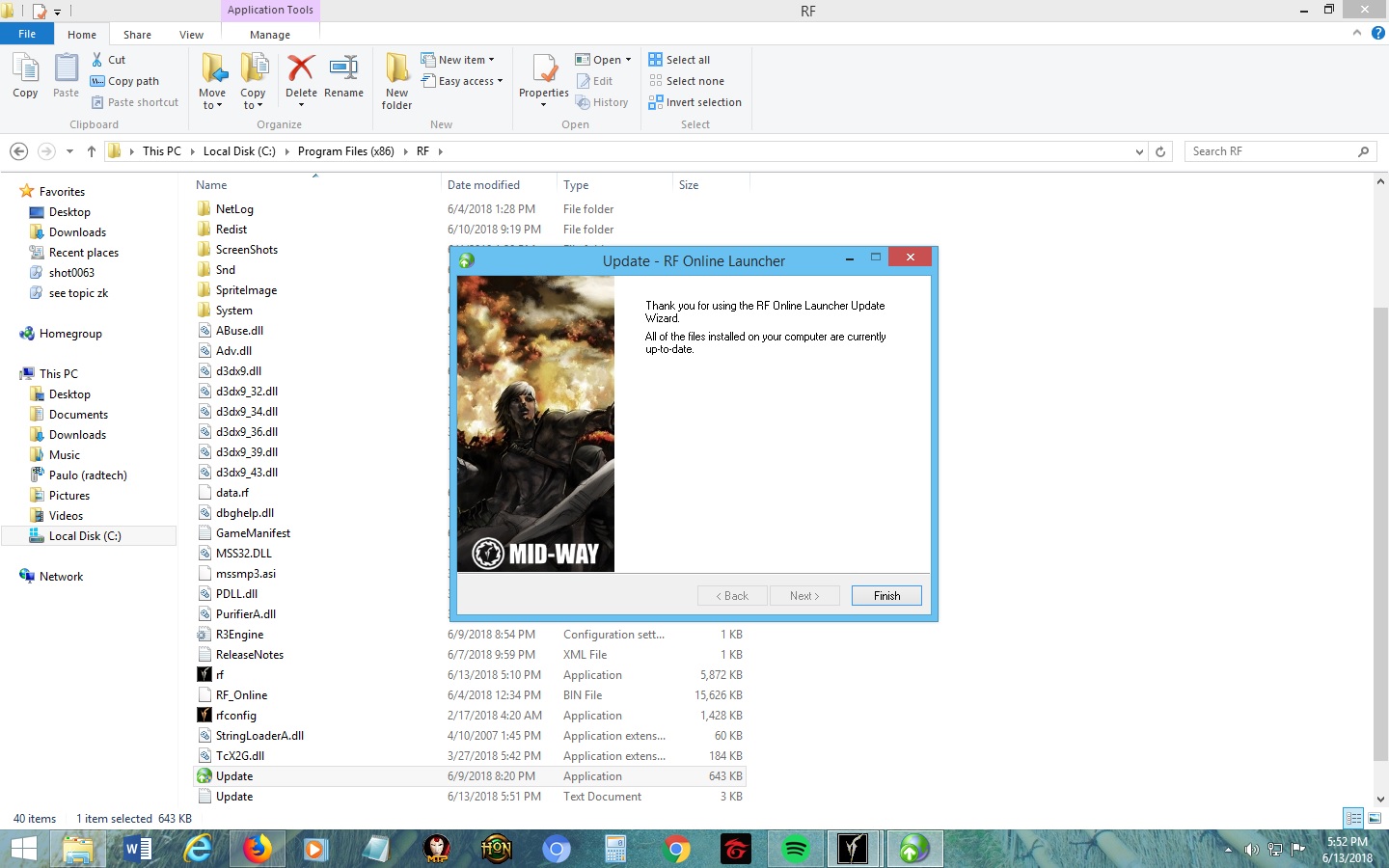Screen dimensions: 1389x868
Task: Open Microsoft Word from the taskbar
Action: [x=137, y=849]
